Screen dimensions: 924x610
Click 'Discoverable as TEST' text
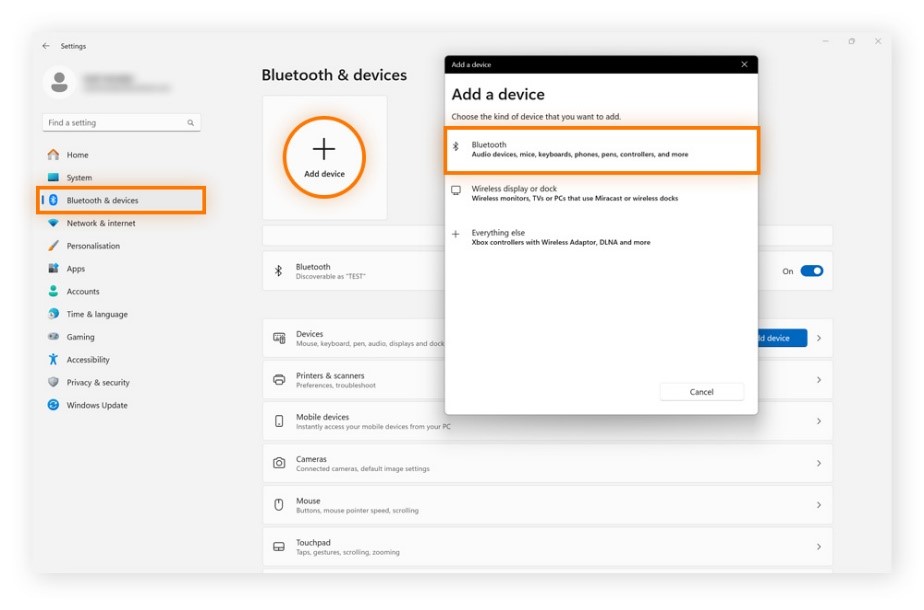pyautogui.click(x=331, y=276)
